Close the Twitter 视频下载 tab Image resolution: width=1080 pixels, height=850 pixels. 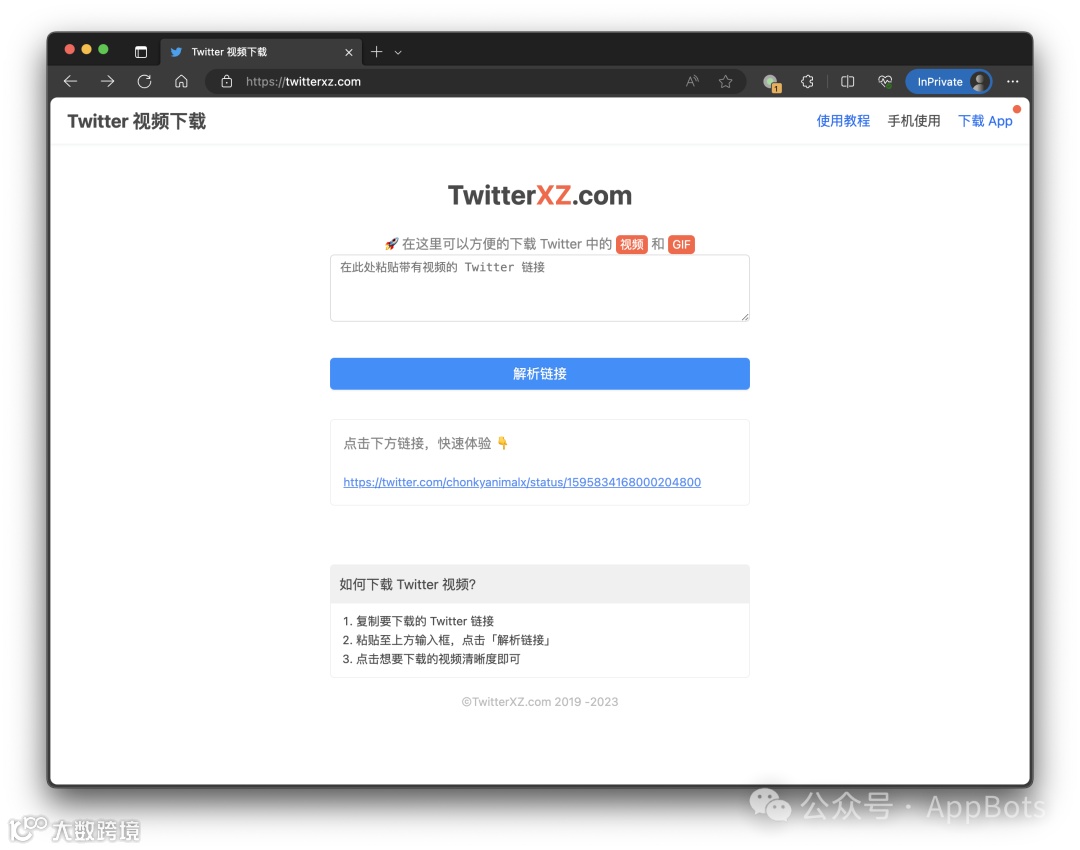click(349, 52)
